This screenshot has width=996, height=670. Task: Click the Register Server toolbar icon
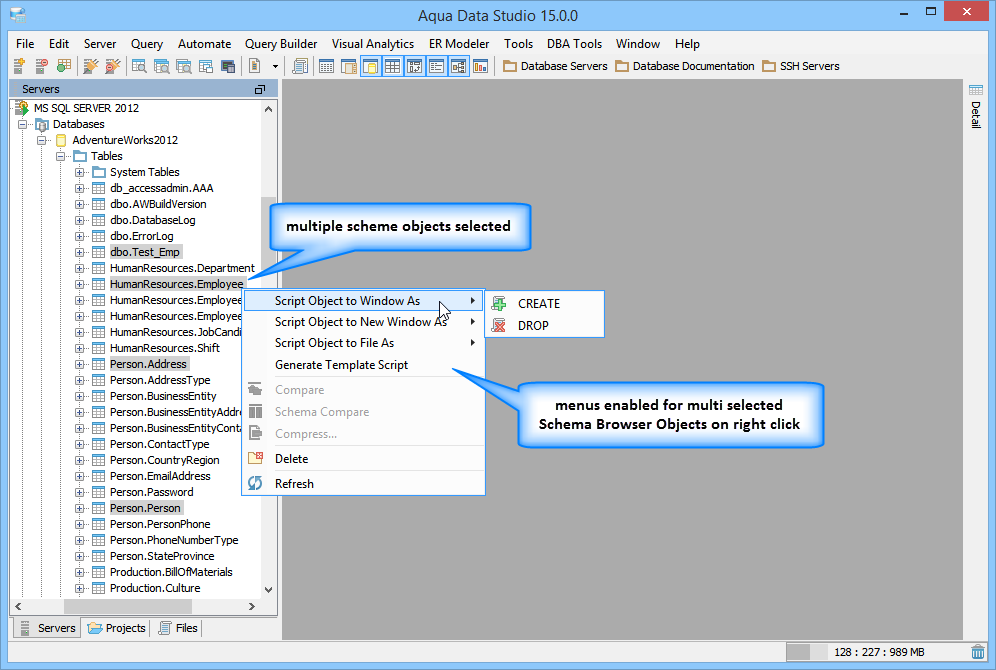pyautogui.click(x=19, y=65)
